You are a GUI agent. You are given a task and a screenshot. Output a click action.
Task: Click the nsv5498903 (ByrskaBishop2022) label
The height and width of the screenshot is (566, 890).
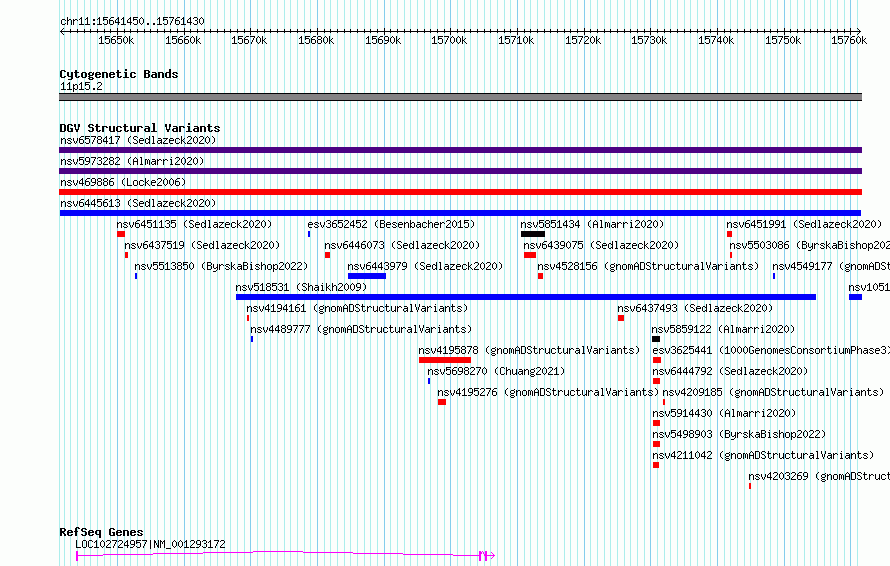click(739, 434)
